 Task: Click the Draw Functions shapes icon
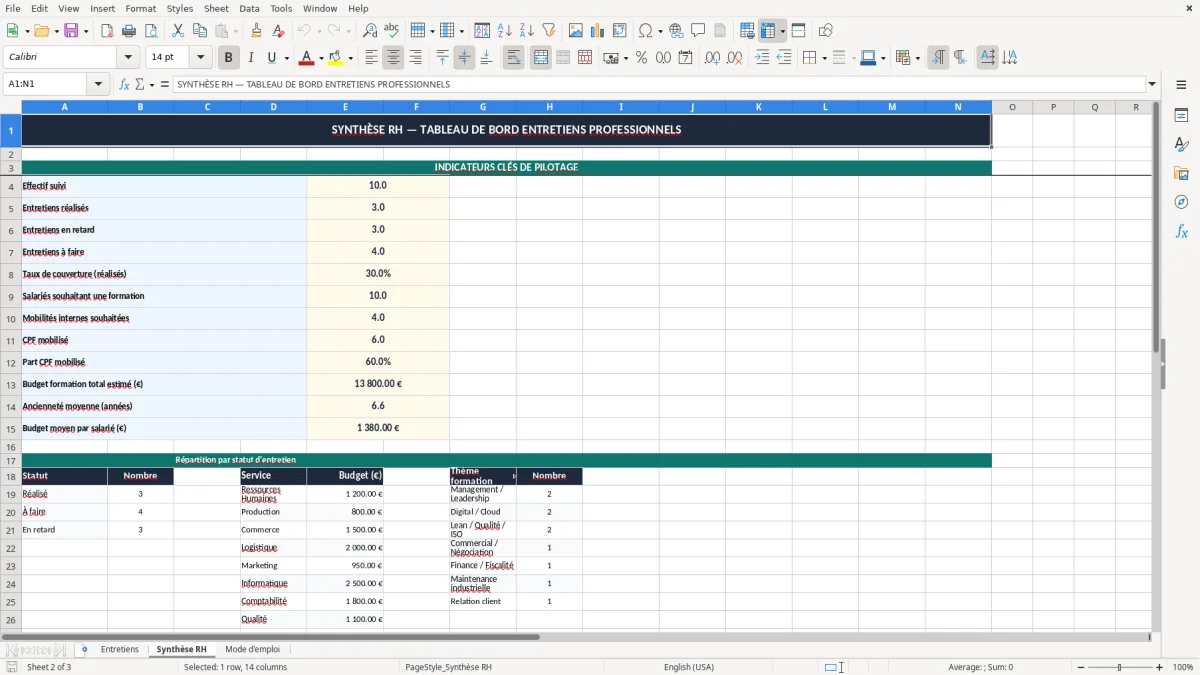tap(826, 31)
